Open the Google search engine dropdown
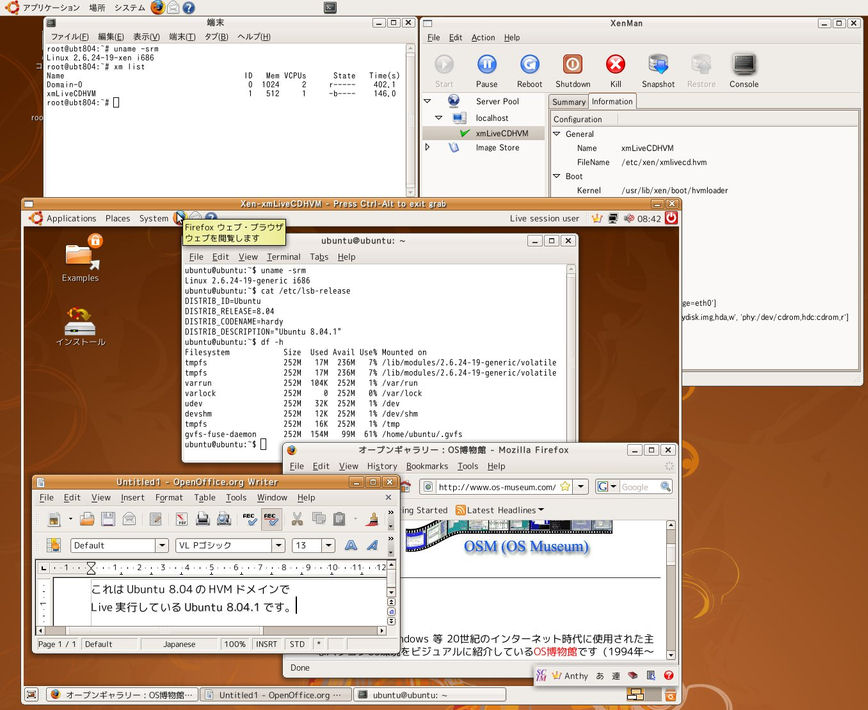This screenshot has height=710, width=868. coord(614,486)
